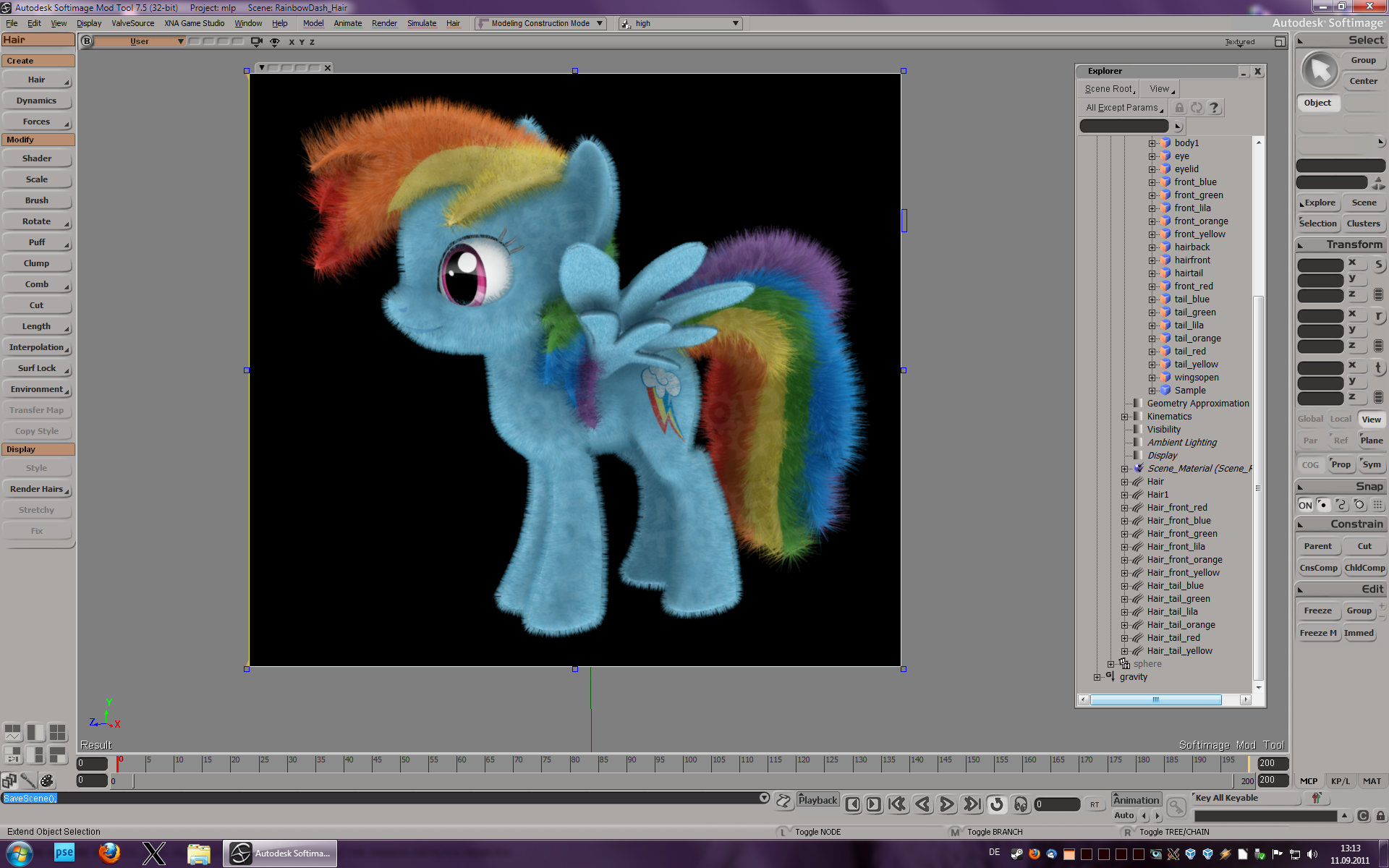Click the Comb hair modify button

click(37, 284)
